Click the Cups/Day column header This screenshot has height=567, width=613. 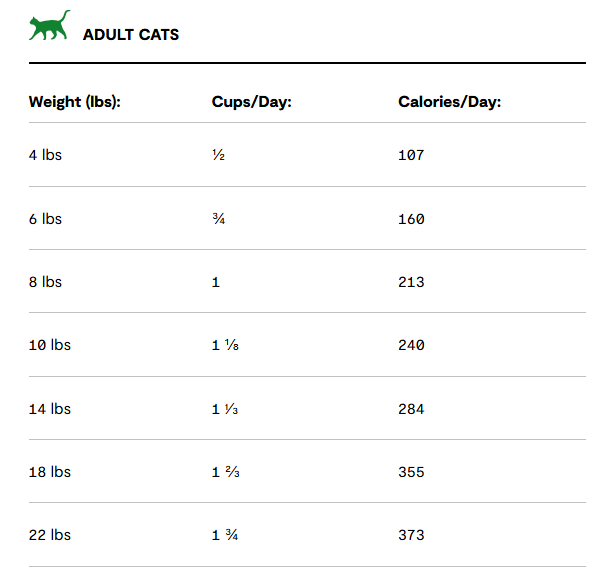click(252, 102)
